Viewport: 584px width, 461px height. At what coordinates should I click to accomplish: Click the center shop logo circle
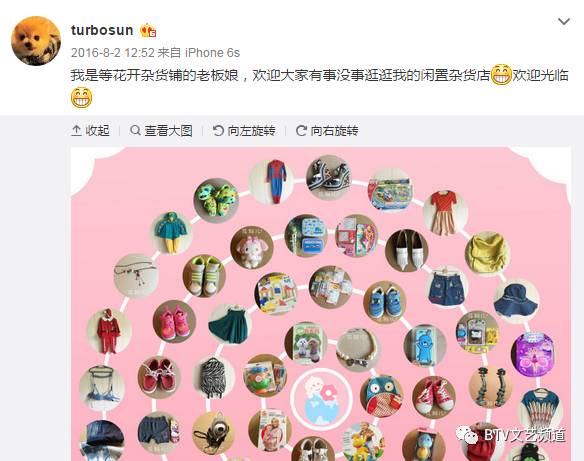point(321,400)
